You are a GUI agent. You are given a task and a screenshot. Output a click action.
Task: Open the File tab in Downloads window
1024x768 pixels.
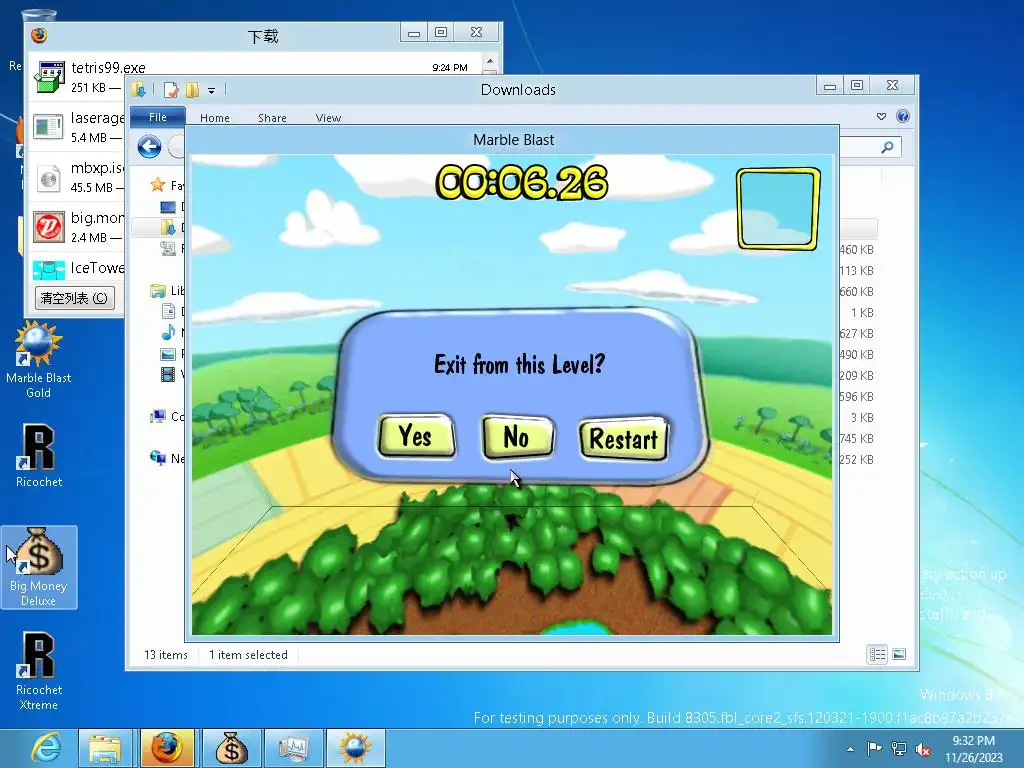pos(157,117)
